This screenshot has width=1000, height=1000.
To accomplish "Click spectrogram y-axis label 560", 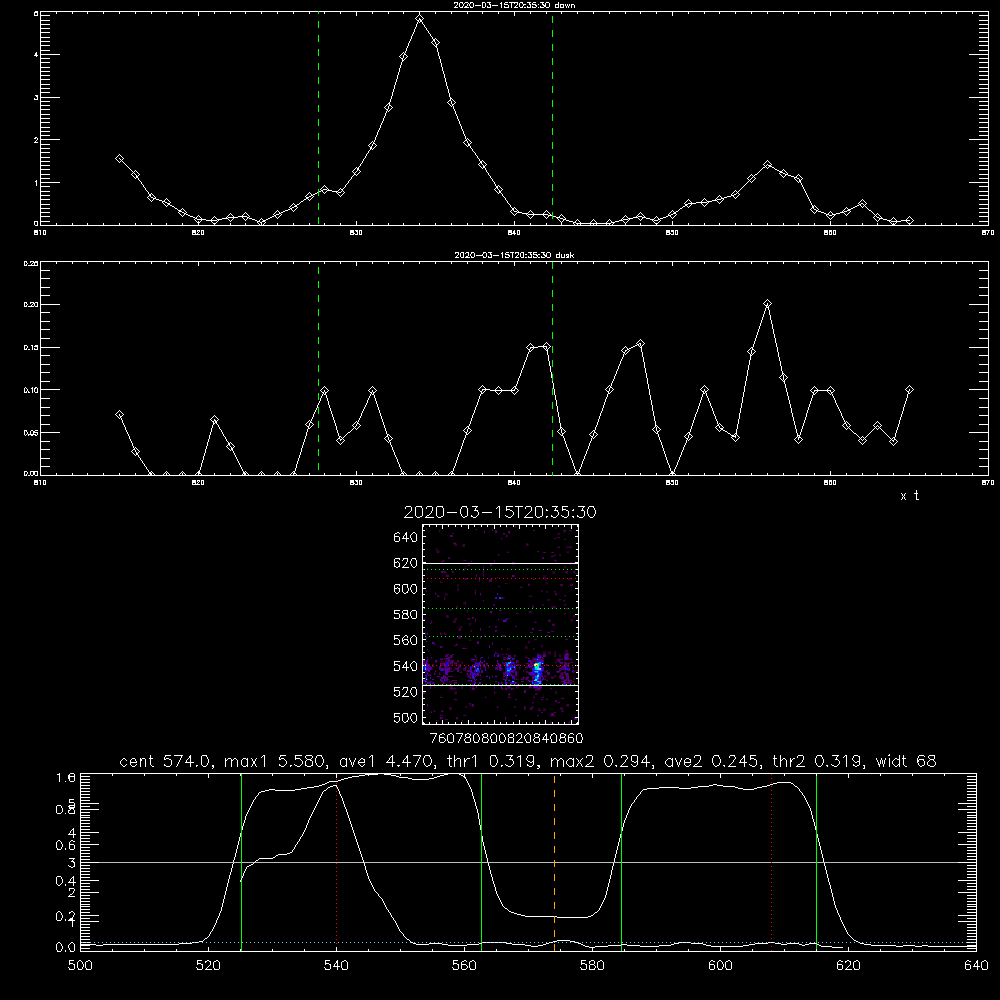I will point(405,640).
